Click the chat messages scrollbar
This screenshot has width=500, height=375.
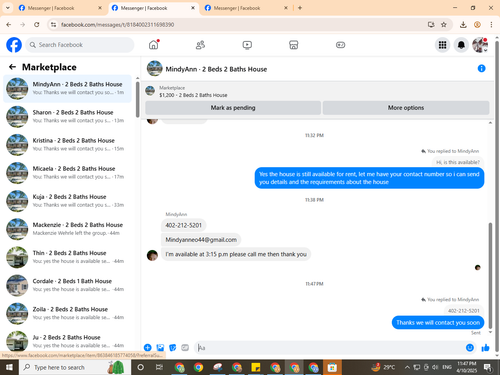[x=490, y=275]
